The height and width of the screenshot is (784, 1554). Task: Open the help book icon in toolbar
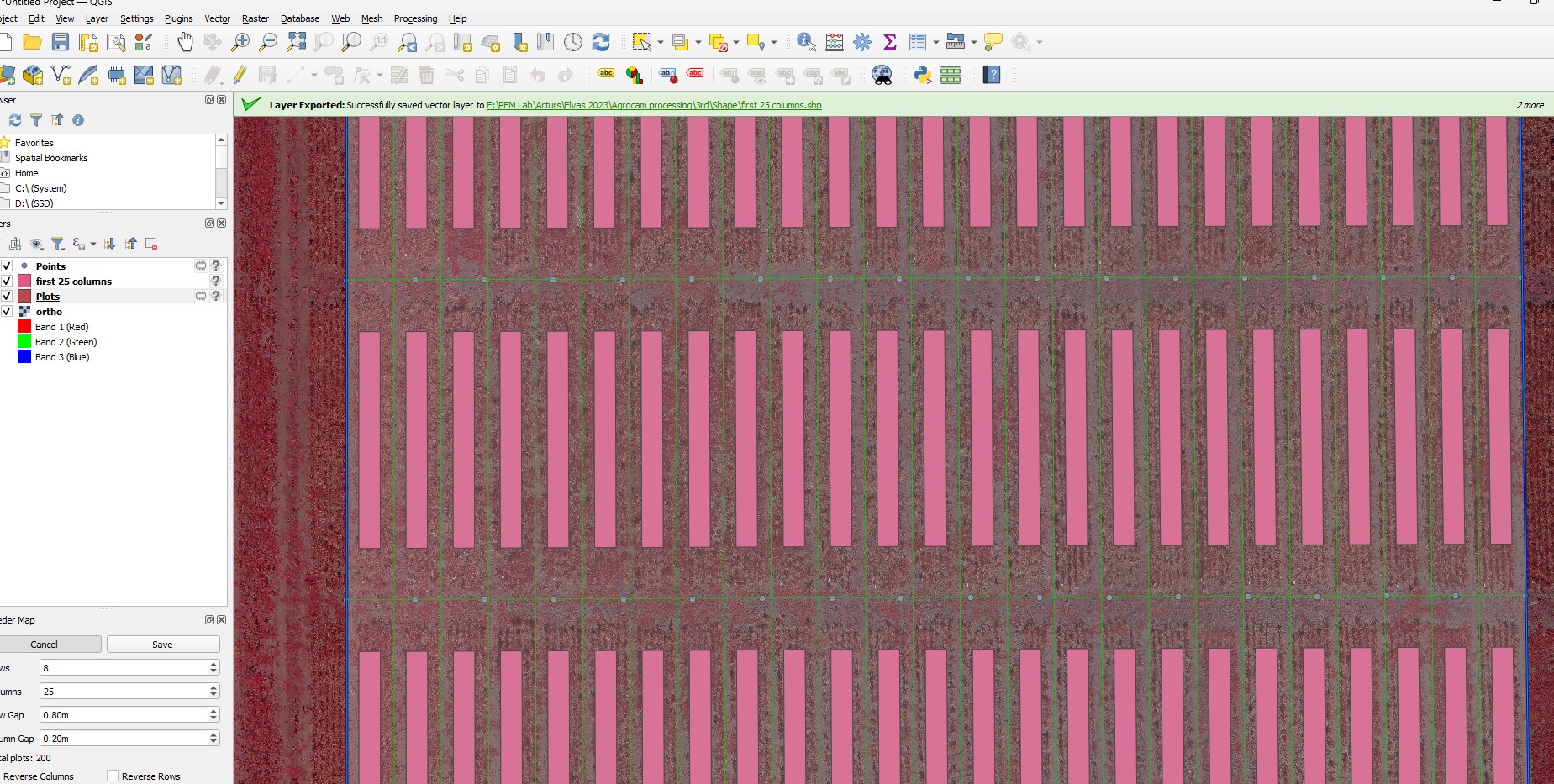point(992,76)
